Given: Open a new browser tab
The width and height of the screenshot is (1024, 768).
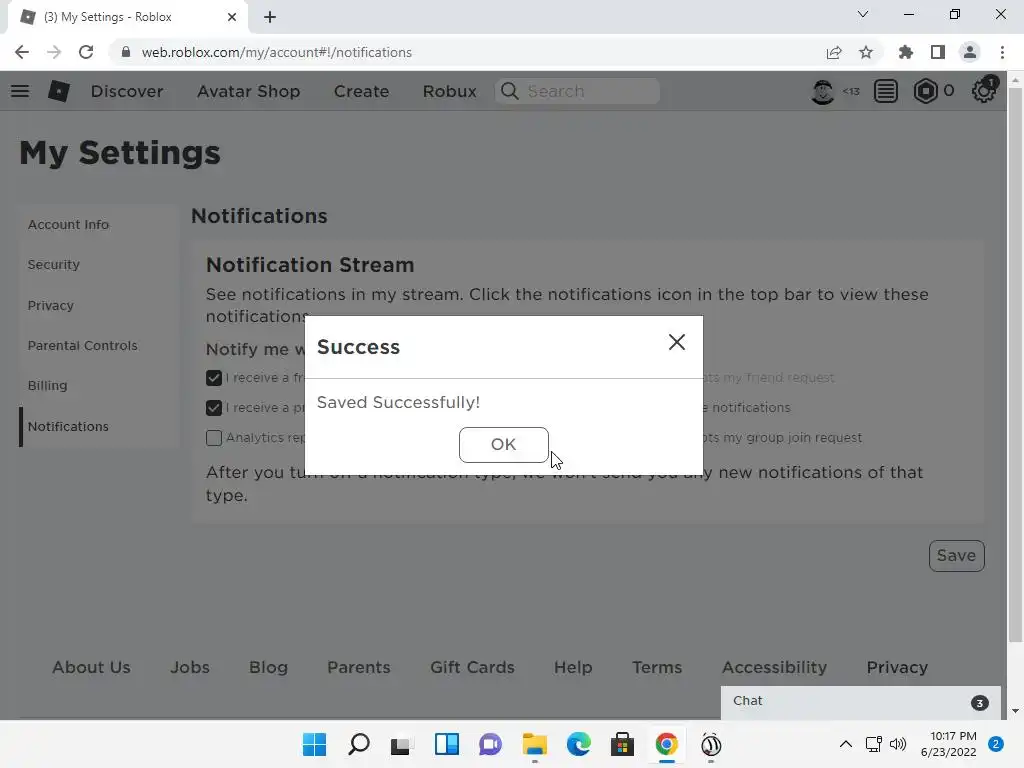Looking at the screenshot, I should tap(270, 17).
